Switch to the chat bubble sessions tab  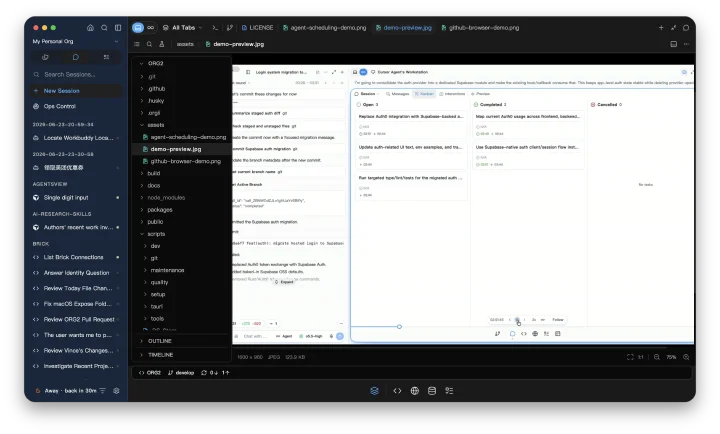pos(76,57)
